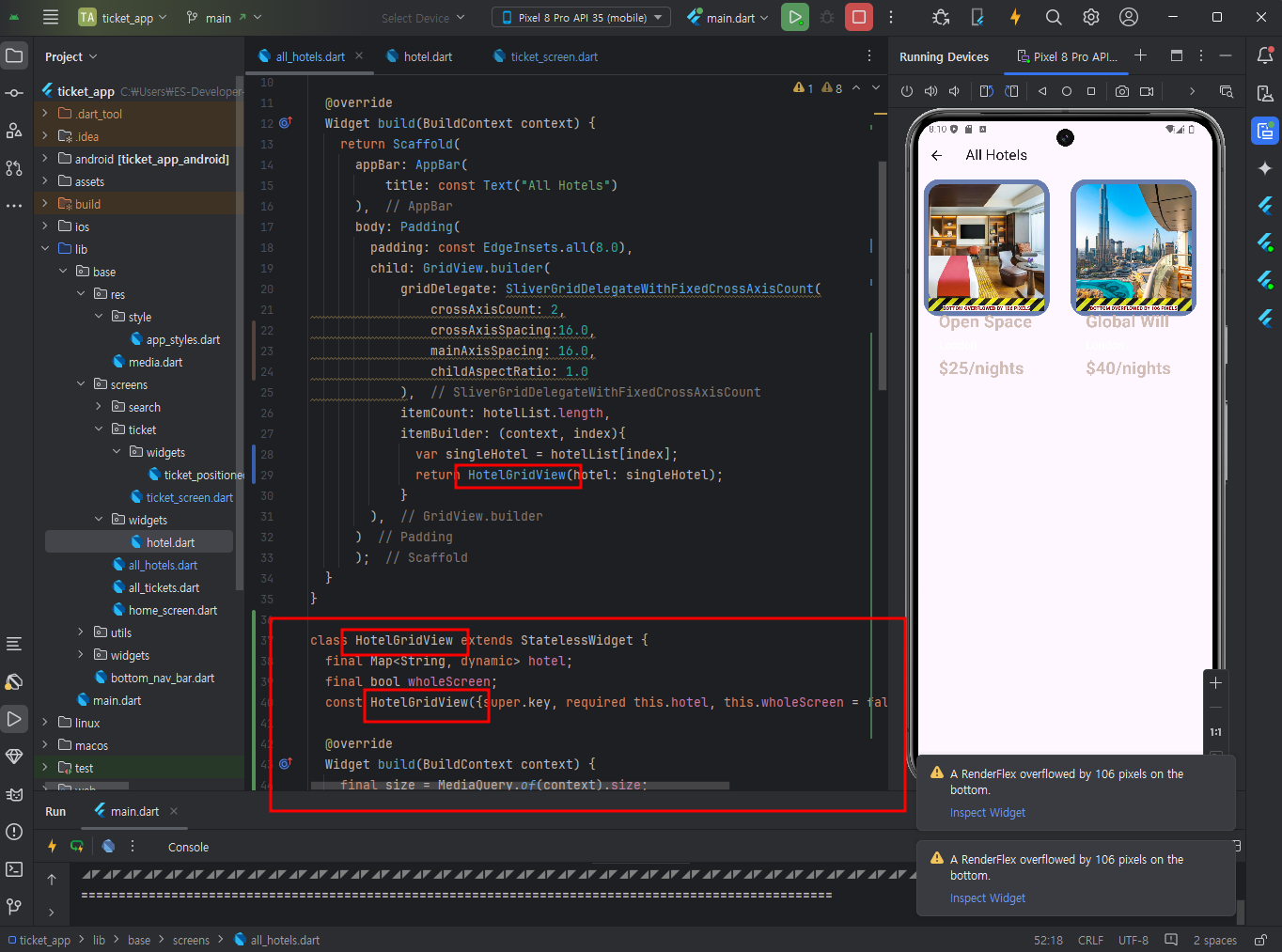This screenshot has width=1282, height=952.
Task: Click the editor vertical scrollbar
Action: click(x=883, y=275)
